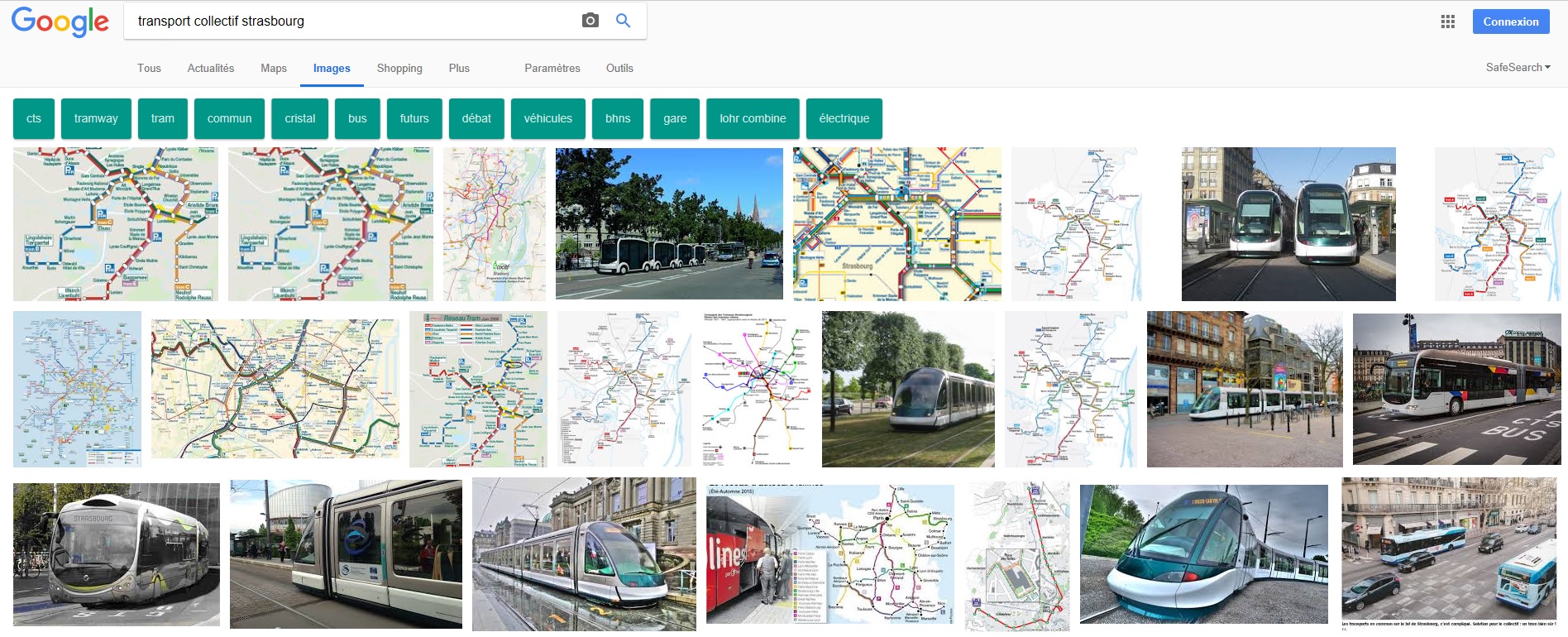Open the photo of two trams facing front
The width and height of the screenshot is (1568, 637).
click(1288, 223)
